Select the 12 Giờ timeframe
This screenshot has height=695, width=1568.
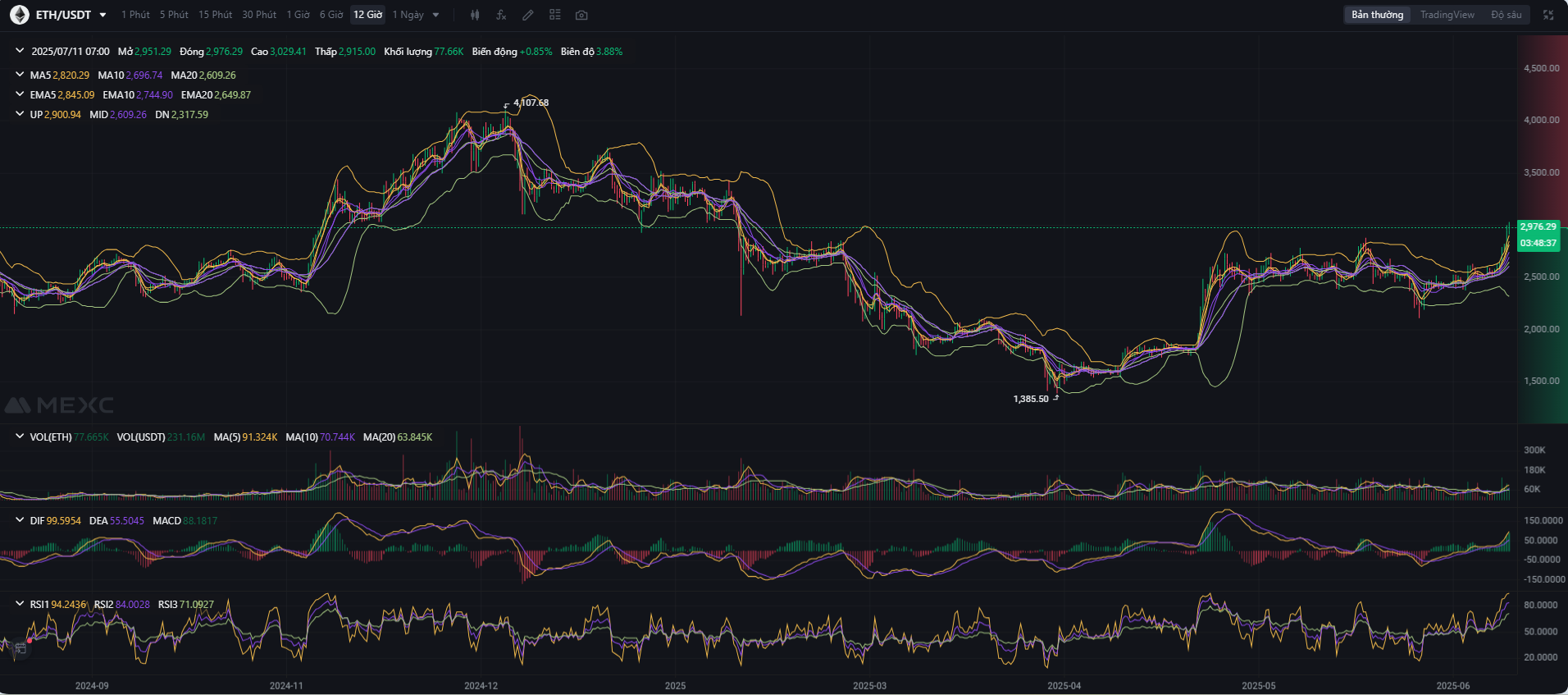point(368,15)
